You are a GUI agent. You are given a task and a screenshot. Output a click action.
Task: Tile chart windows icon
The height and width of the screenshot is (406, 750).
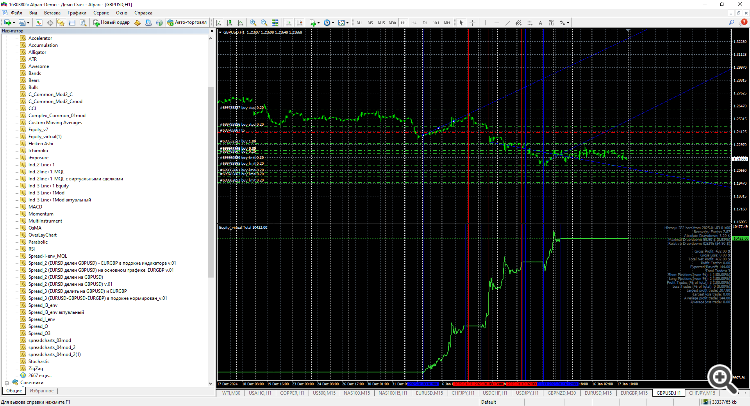(275, 22)
